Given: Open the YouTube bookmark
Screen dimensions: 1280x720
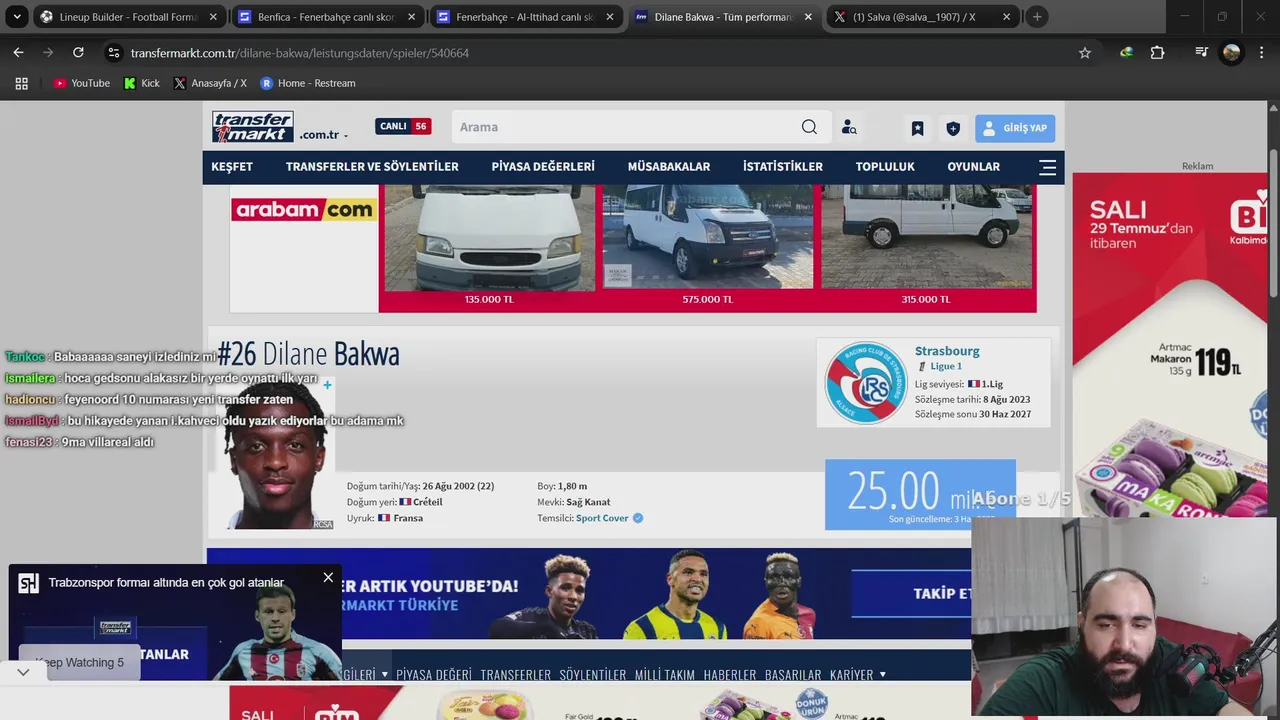Looking at the screenshot, I should pyautogui.click(x=82, y=83).
